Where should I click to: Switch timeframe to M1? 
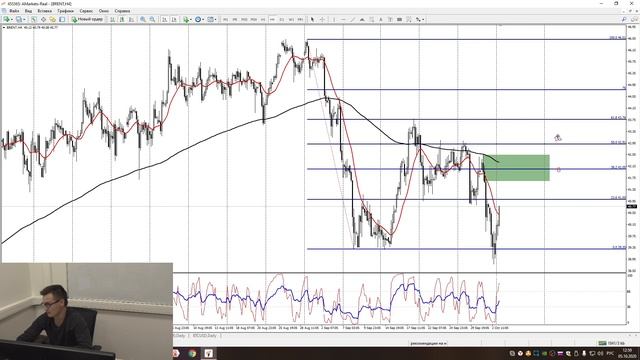pos(225,19)
